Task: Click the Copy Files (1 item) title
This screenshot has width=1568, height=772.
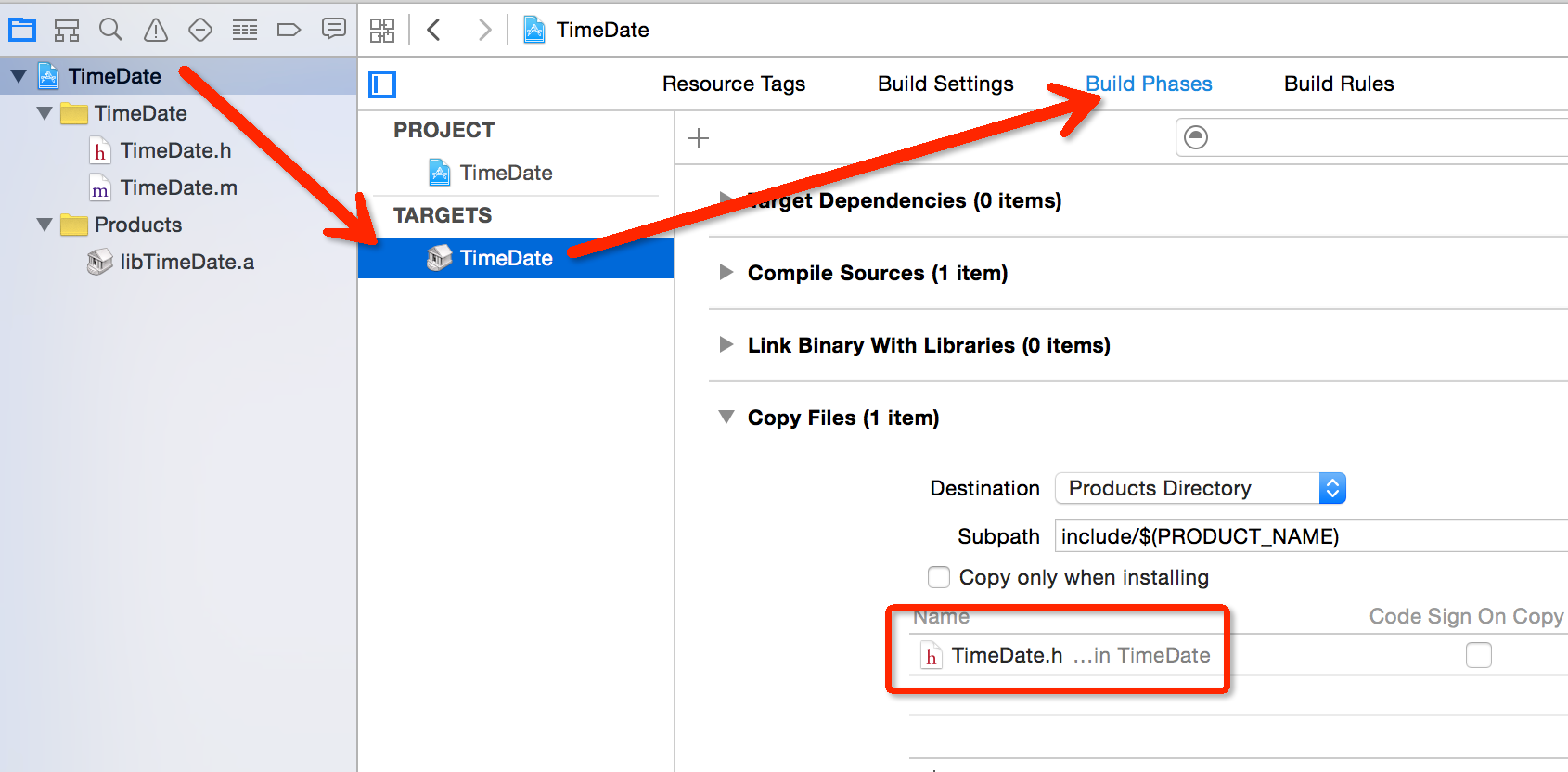Action: 843,418
